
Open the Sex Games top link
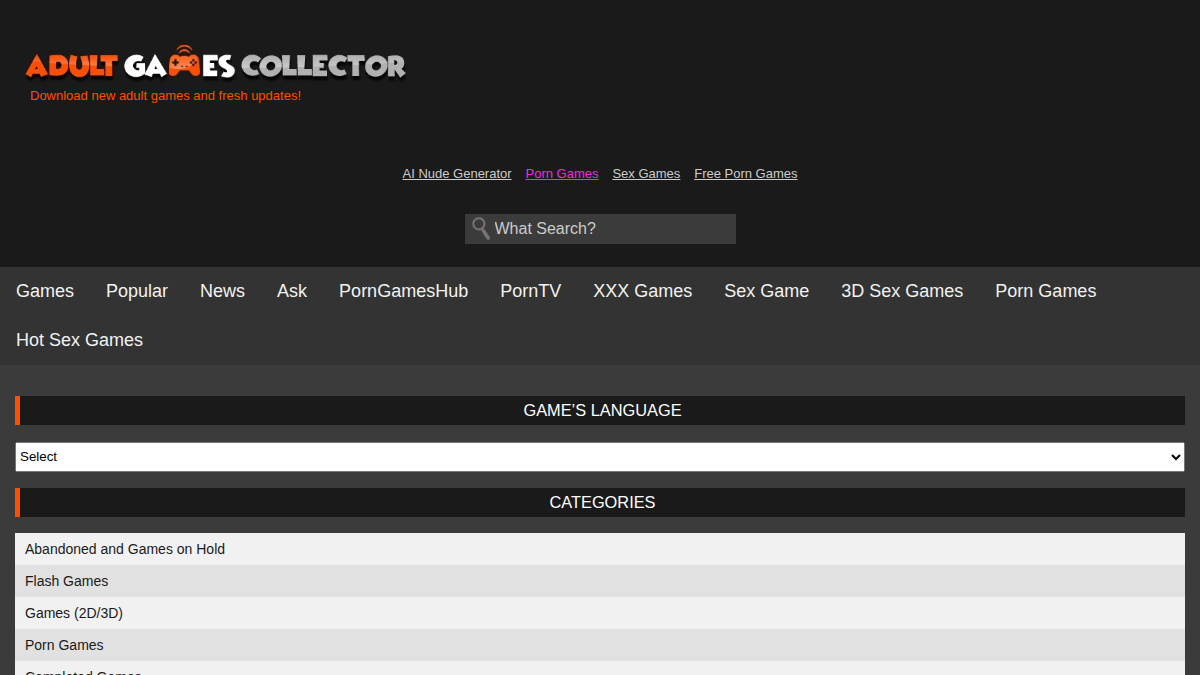coord(646,174)
